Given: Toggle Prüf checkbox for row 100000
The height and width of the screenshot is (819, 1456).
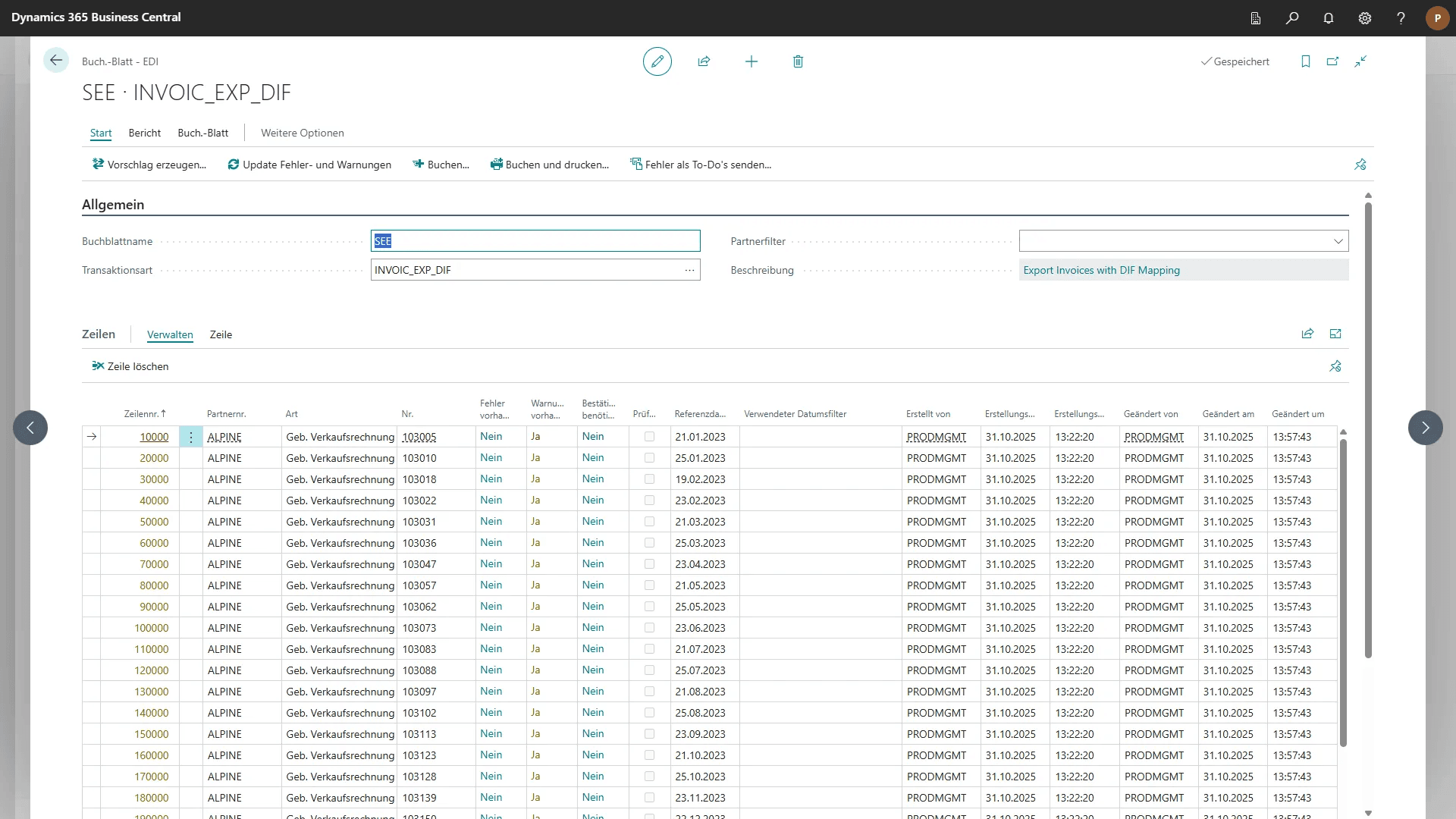Looking at the screenshot, I should 649,628.
